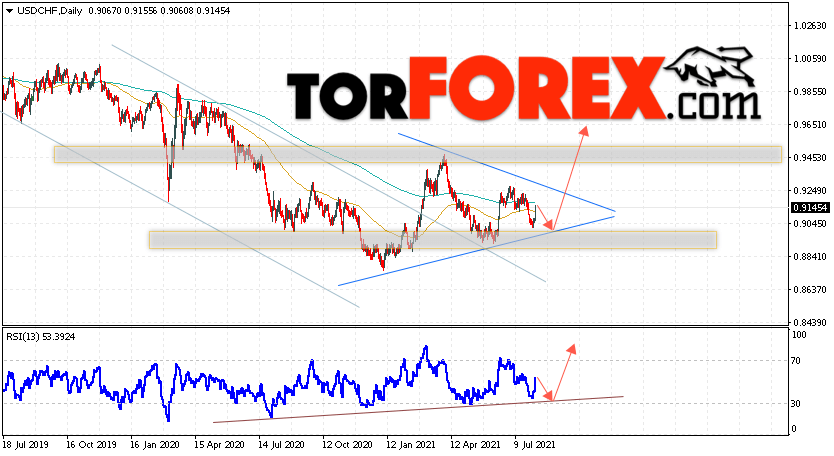Viewport: 834px width, 456px height.
Task: Click price level 0.98550 on the scale
Action: click(810, 92)
